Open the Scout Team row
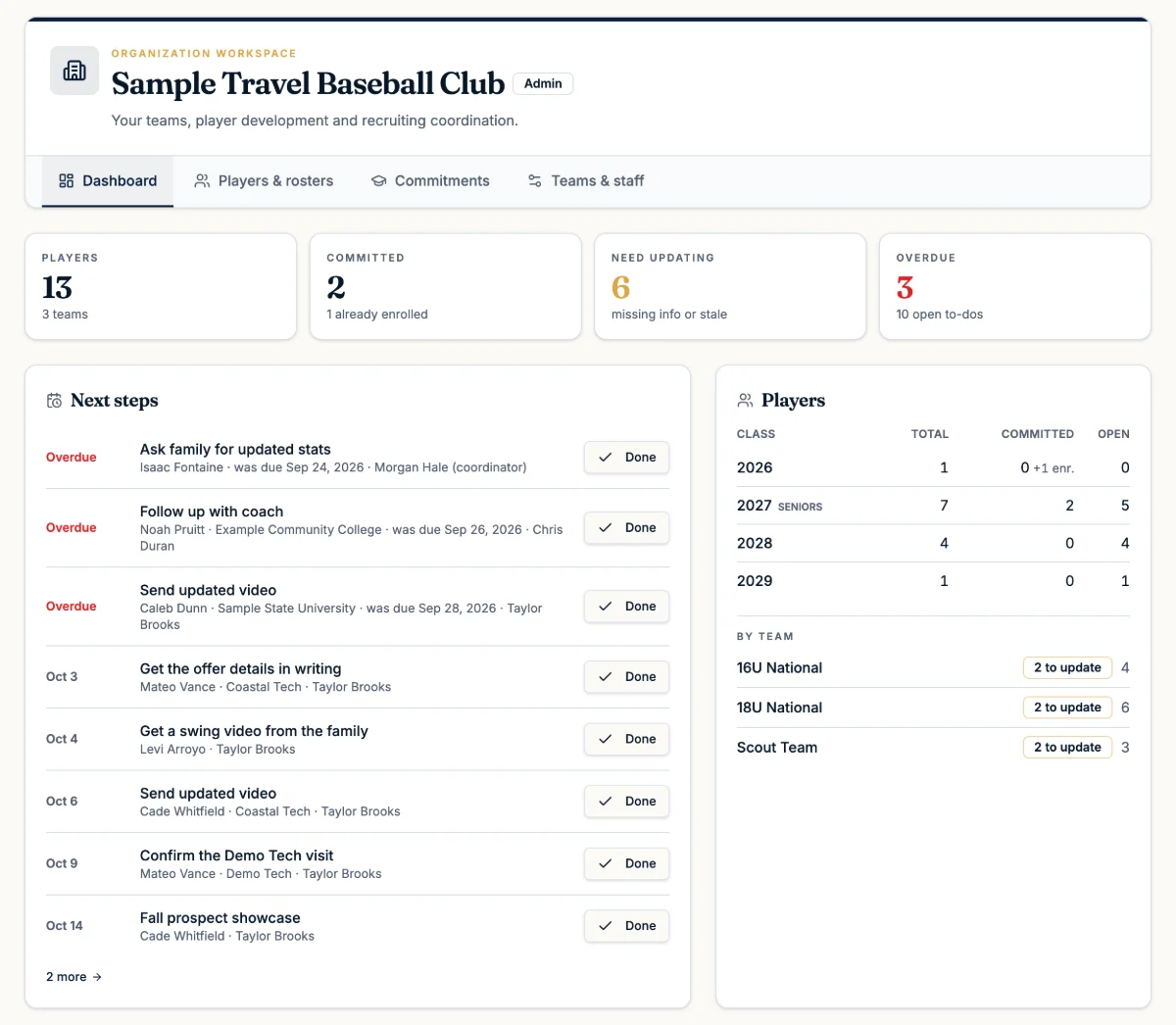The image size is (1176, 1025). (933, 748)
